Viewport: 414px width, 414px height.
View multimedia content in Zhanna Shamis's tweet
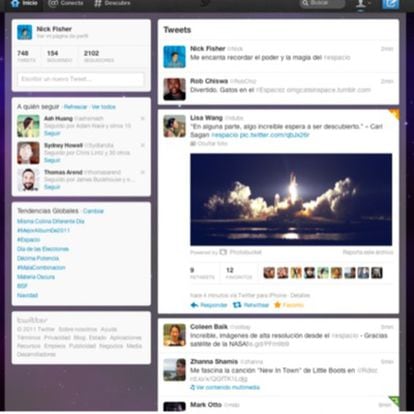[x=225, y=387]
